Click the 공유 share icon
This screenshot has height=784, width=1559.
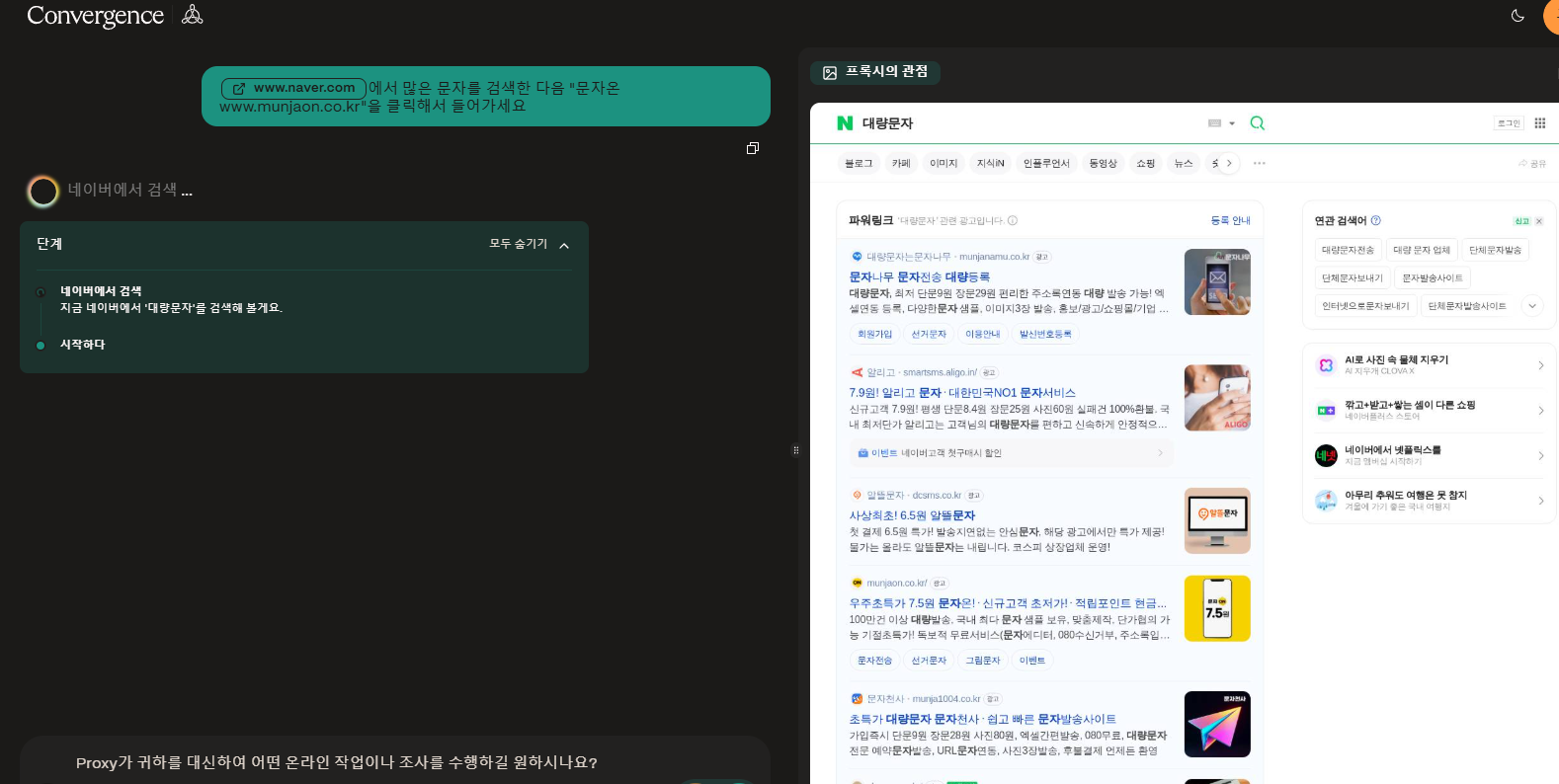pos(1531,163)
